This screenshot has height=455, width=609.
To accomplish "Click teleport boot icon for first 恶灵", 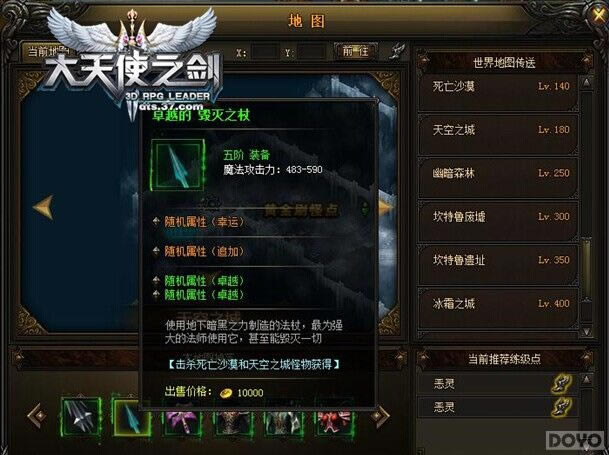I will (562, 384).
